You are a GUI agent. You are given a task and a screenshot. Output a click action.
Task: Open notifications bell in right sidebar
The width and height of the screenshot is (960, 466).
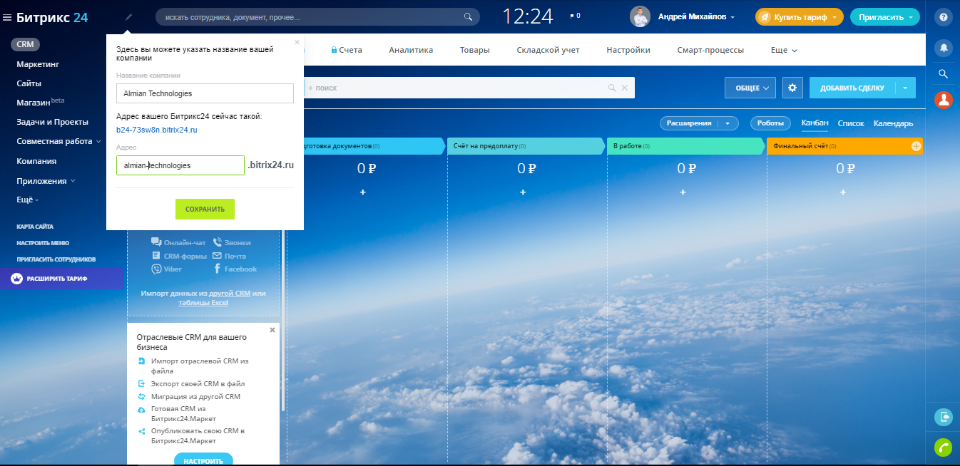(942, 47)
